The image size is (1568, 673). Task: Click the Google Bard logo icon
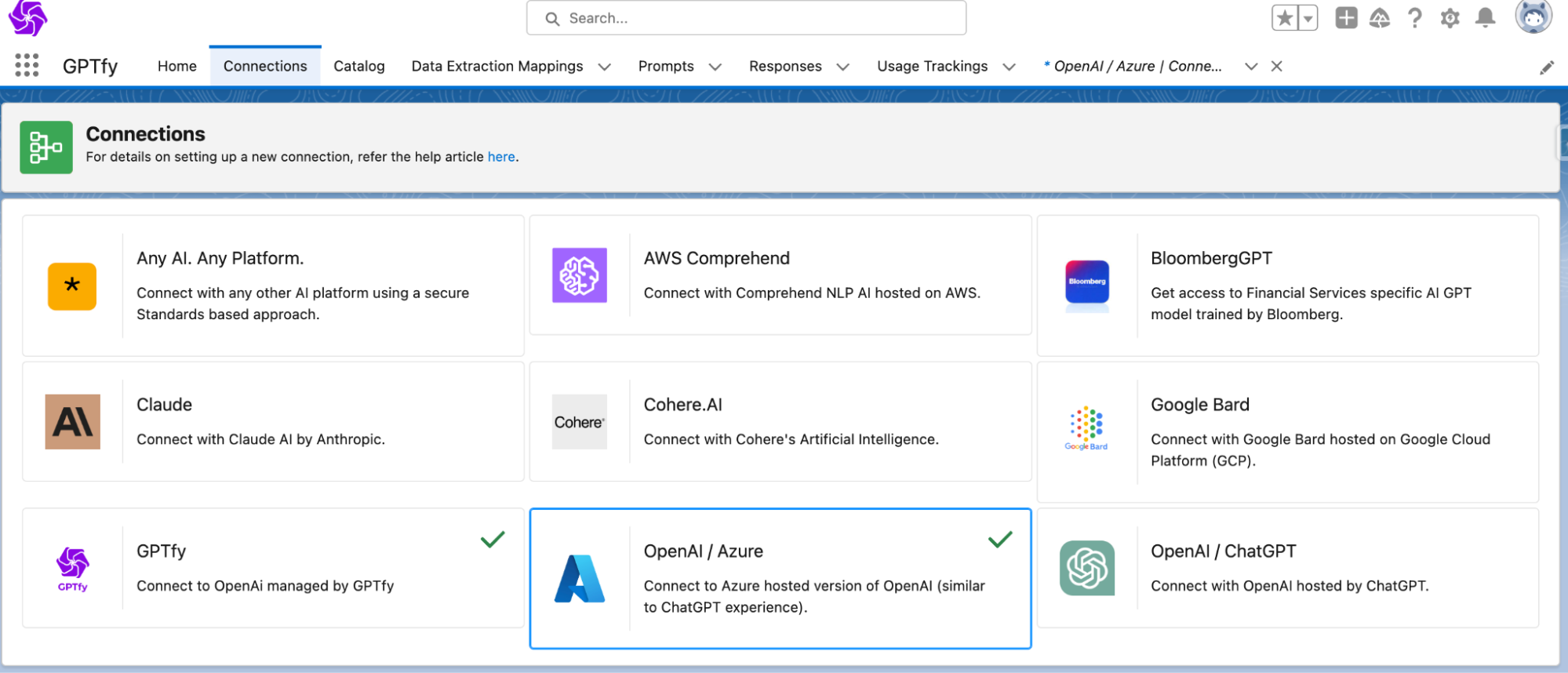click(1086, 428)
